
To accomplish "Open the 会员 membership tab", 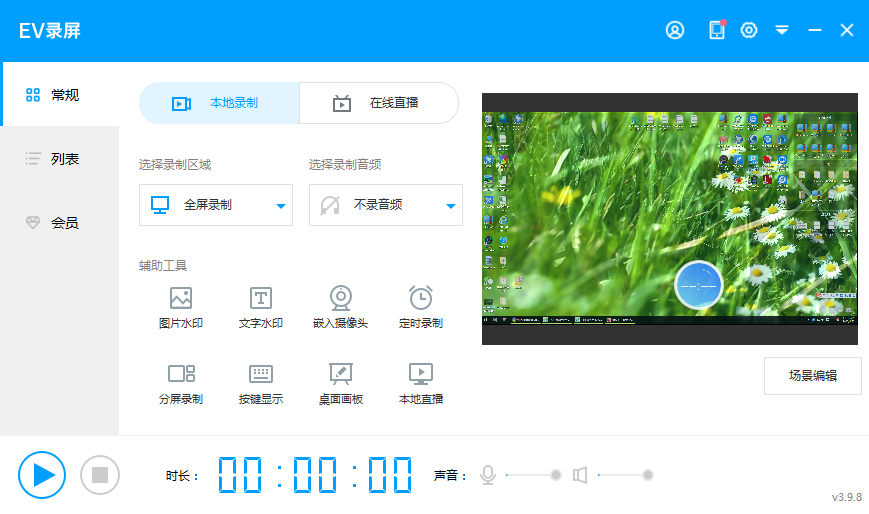I will point(60,223).
